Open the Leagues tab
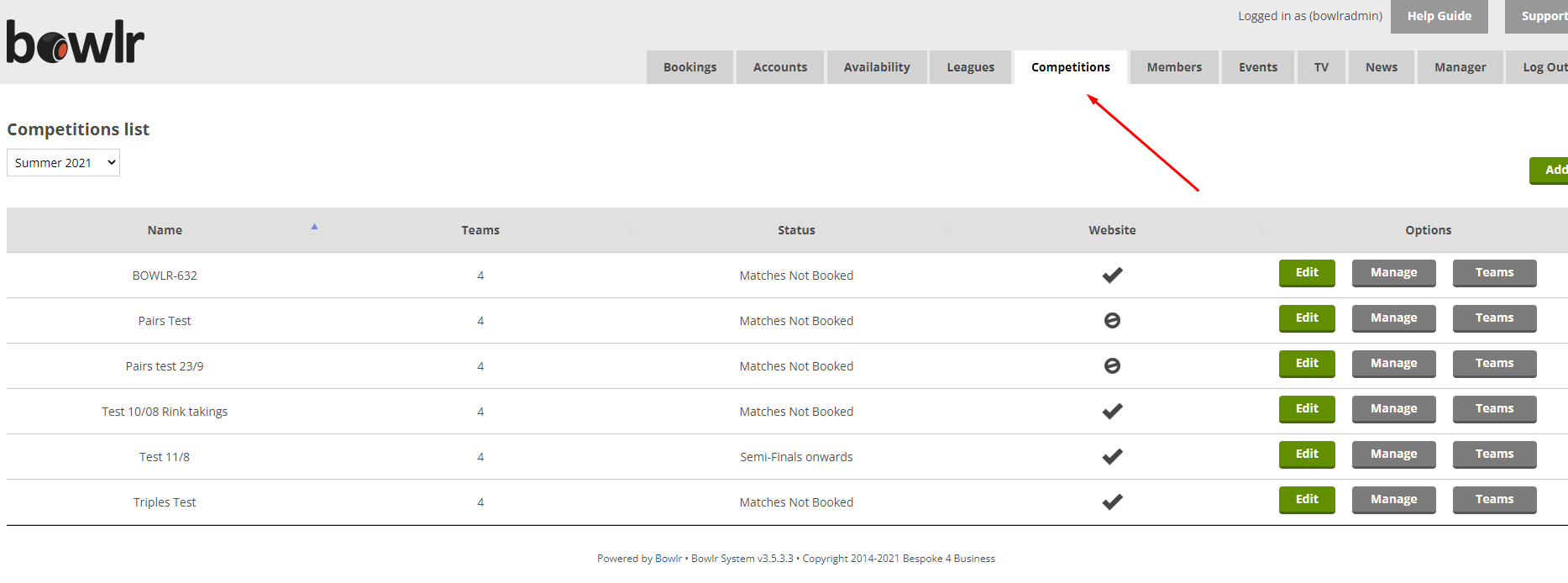 (970, 67)
